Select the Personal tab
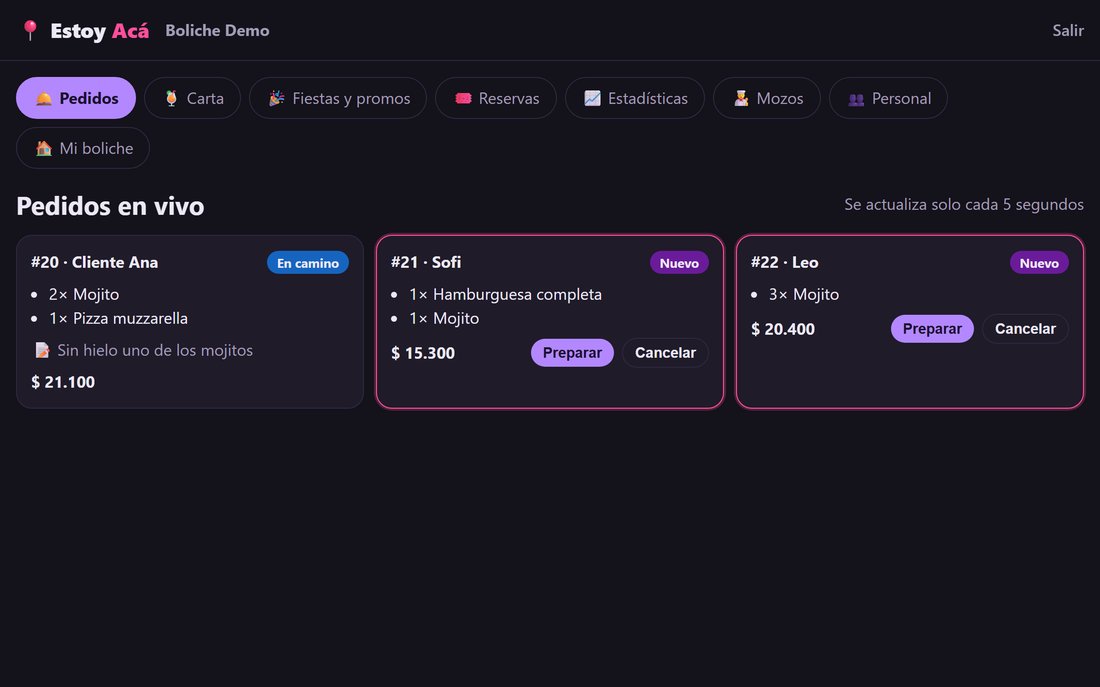Viewport: 1100px width, 687px height. [x=888, y=98]
